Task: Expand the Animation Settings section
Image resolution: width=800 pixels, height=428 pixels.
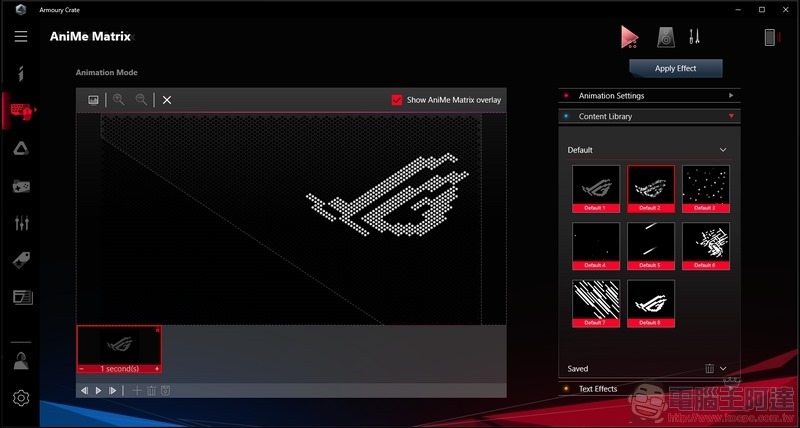Action: tap(649, 95)
